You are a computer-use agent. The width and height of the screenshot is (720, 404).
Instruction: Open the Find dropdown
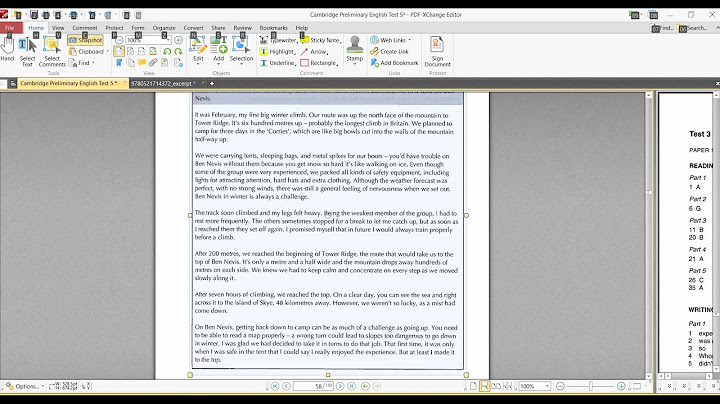coord(82,63)
